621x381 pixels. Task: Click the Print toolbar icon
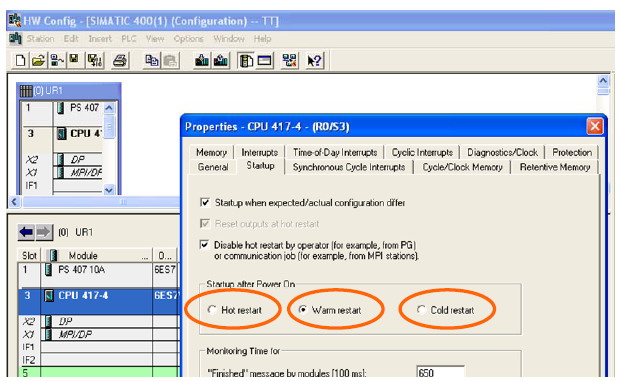point(120,61)
